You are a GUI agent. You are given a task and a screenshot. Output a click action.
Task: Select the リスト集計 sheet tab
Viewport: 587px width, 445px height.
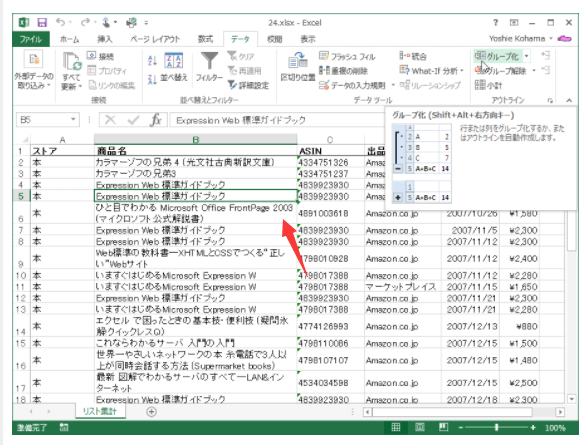click(x=100, y=411)
